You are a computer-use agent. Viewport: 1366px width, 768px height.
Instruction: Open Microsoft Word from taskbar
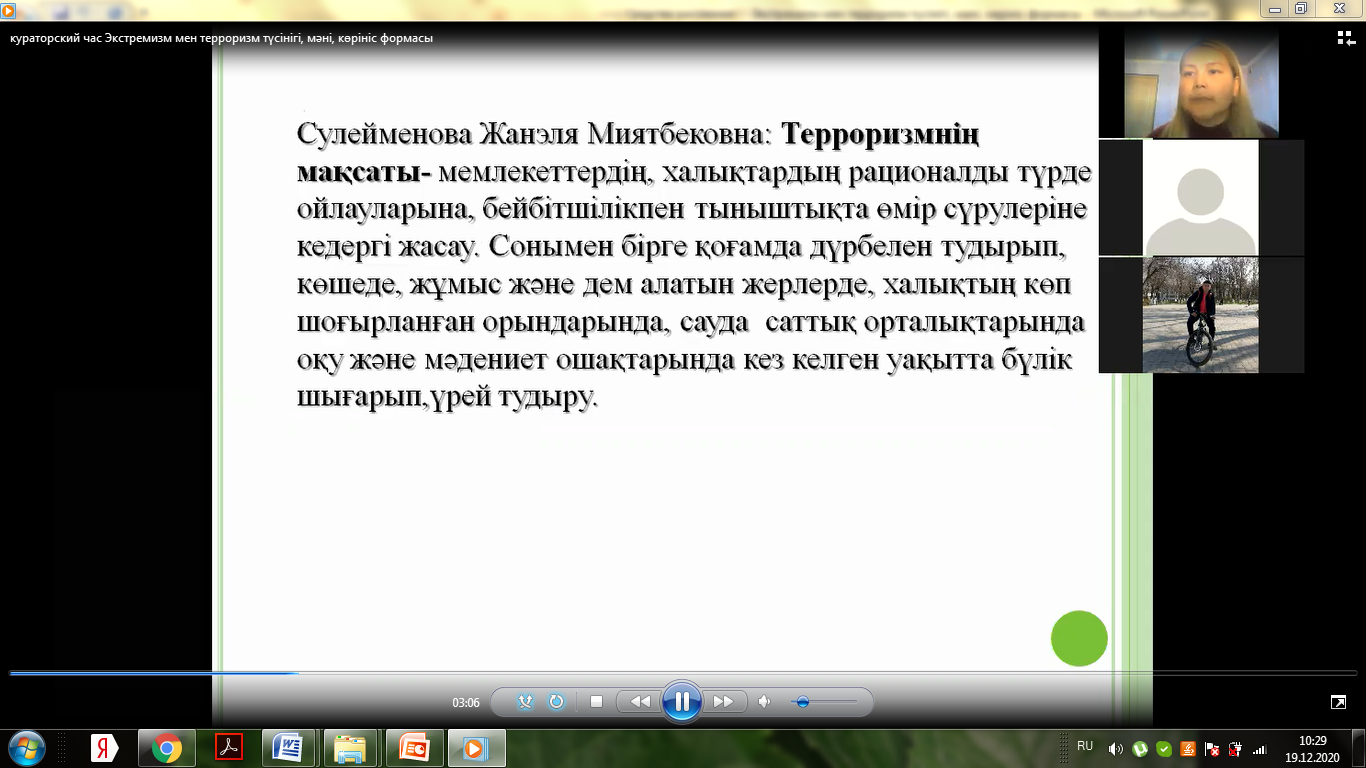[289, 748]
